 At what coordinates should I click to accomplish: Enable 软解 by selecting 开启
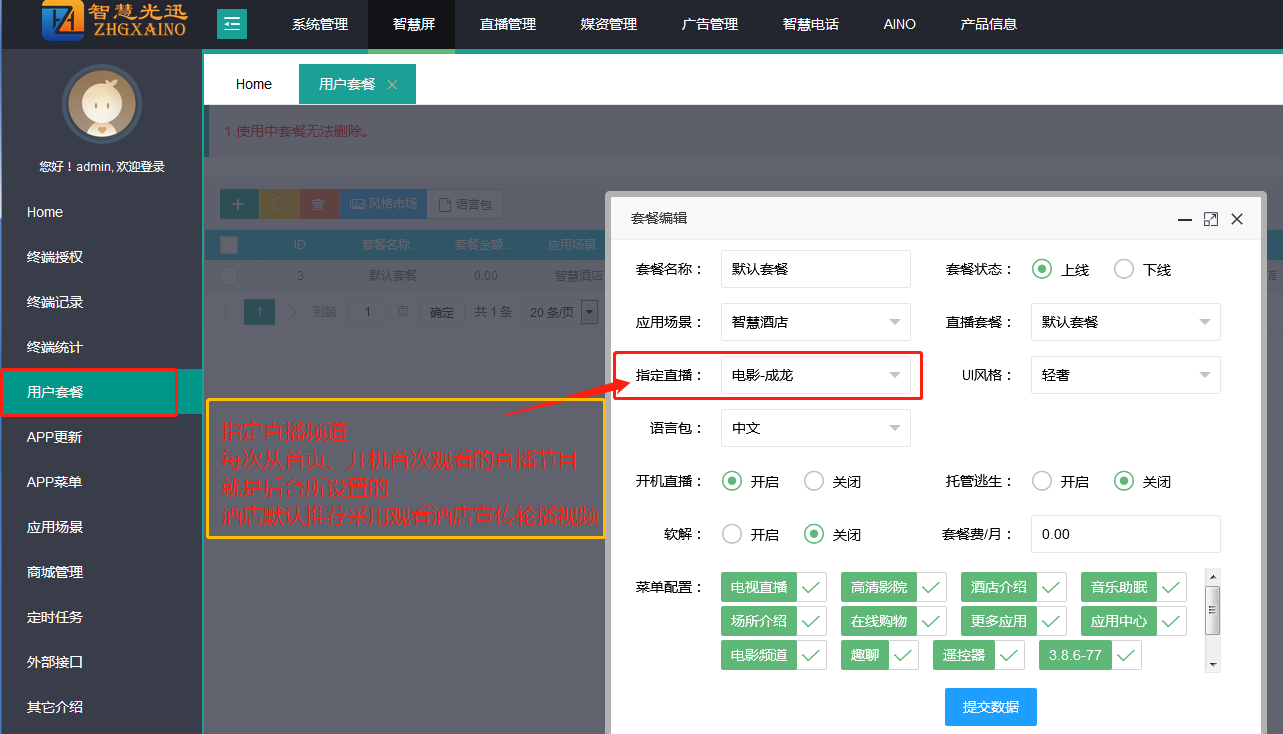click(732, 534)
